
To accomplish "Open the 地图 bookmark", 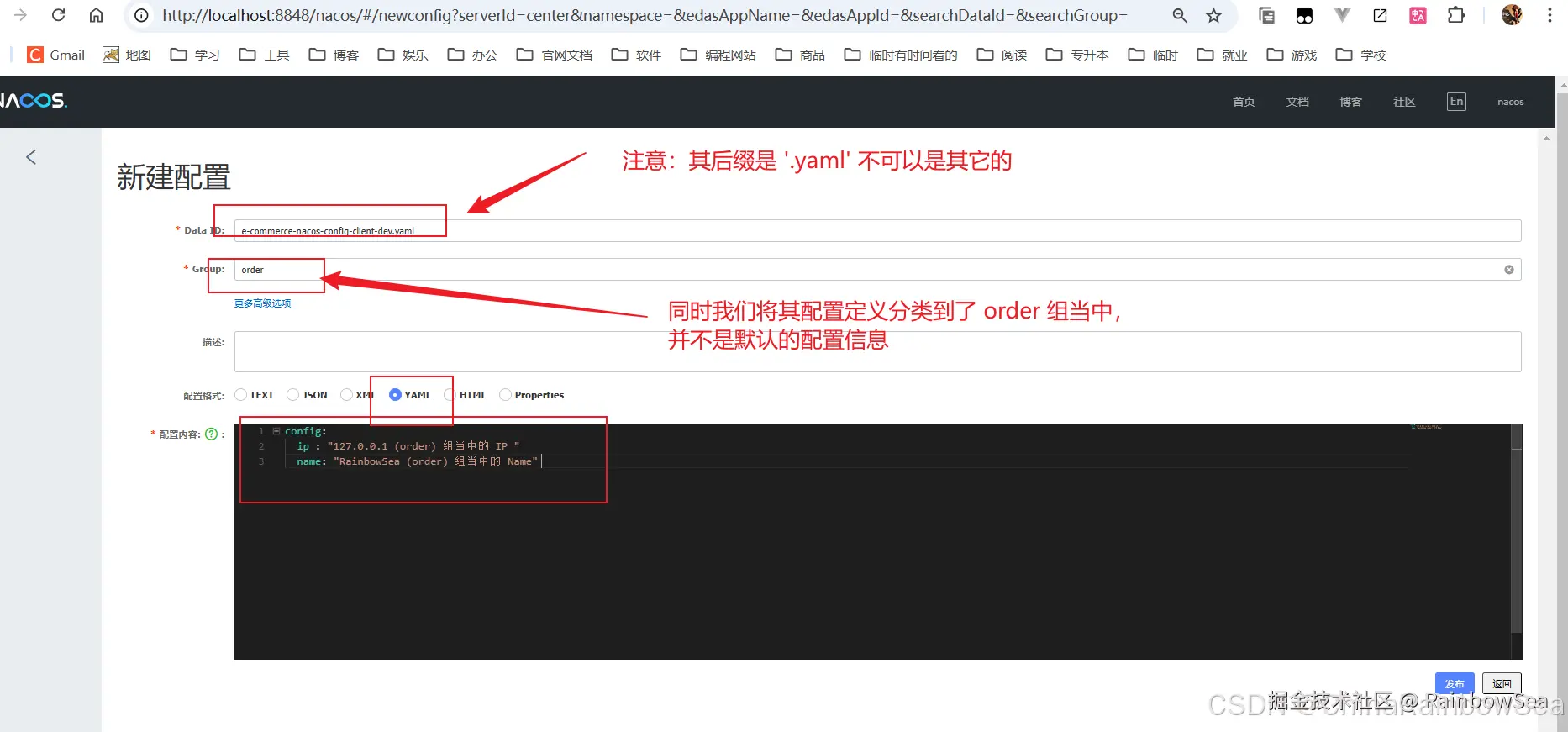I will tap(126, 55).
